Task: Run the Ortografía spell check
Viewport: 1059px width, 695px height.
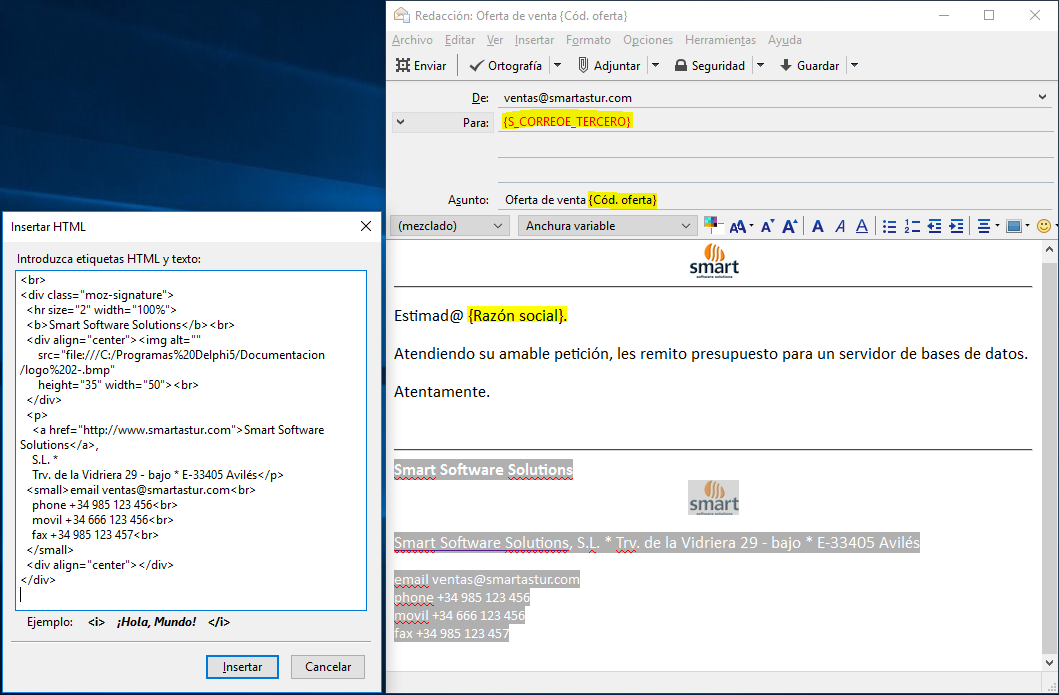Action: (x=506, y=66)
